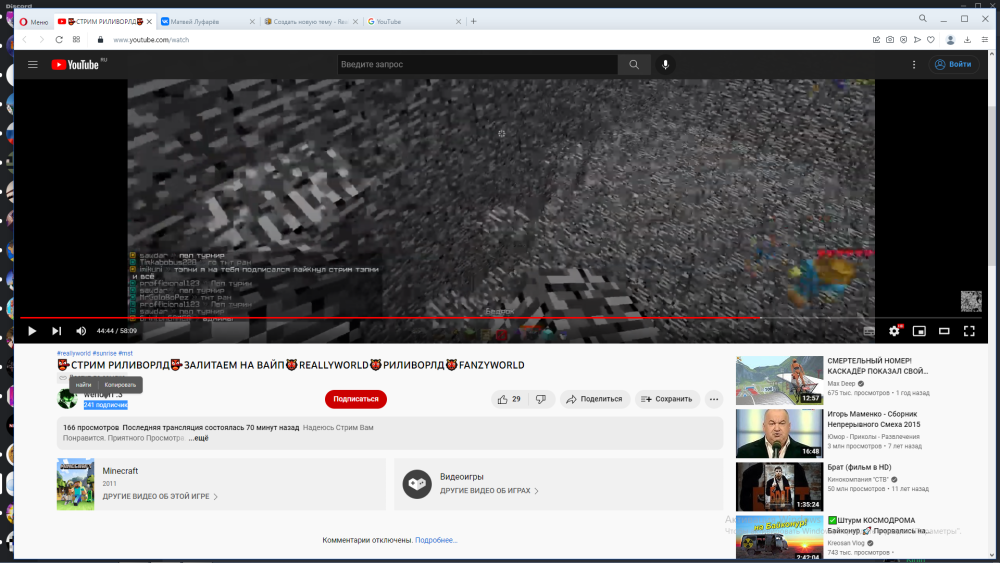
Task: Open ДРУГИЕ ВИДЕО ОБ ИГРАХ link
Action: [x=489, y=491]
